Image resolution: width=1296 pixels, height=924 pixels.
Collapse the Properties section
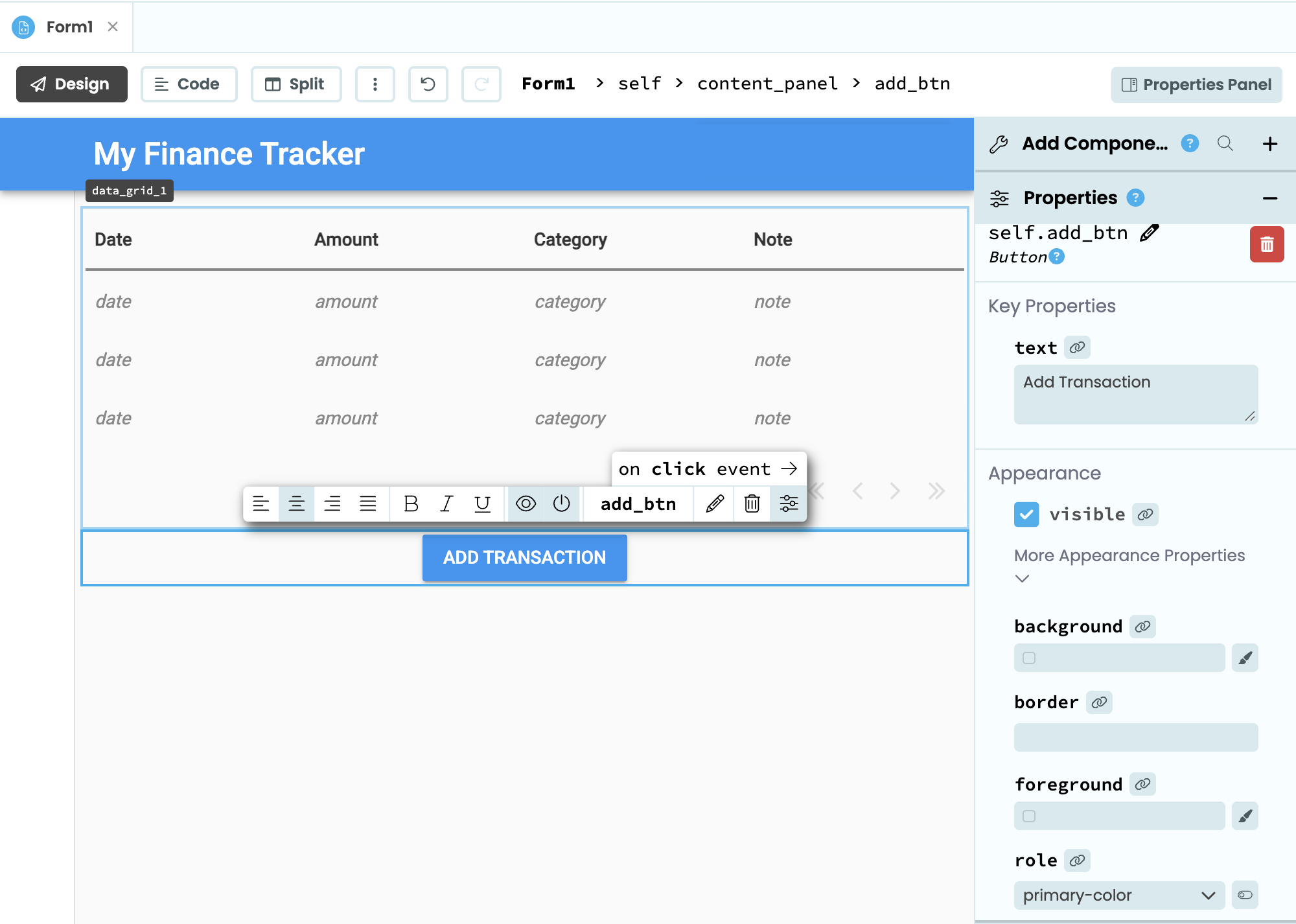click(x=1270, y=198)
